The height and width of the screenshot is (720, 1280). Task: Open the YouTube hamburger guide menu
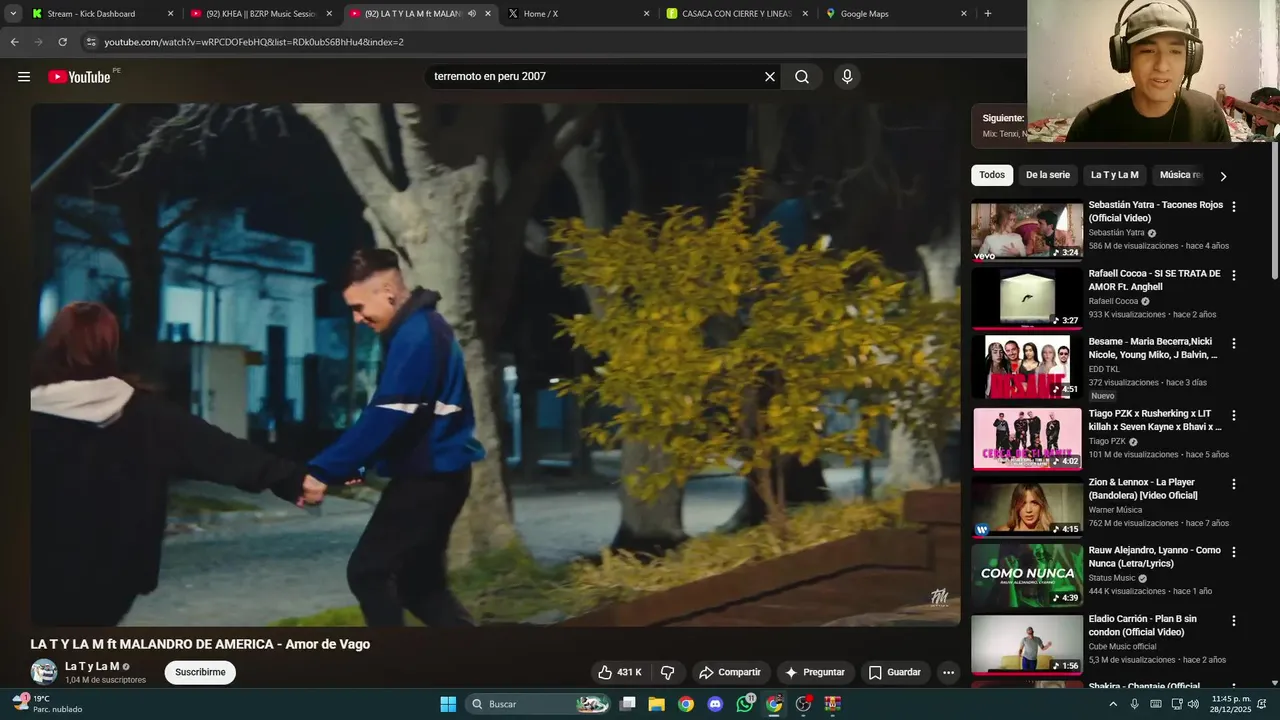pyautogui.click(x=24, y=77)
